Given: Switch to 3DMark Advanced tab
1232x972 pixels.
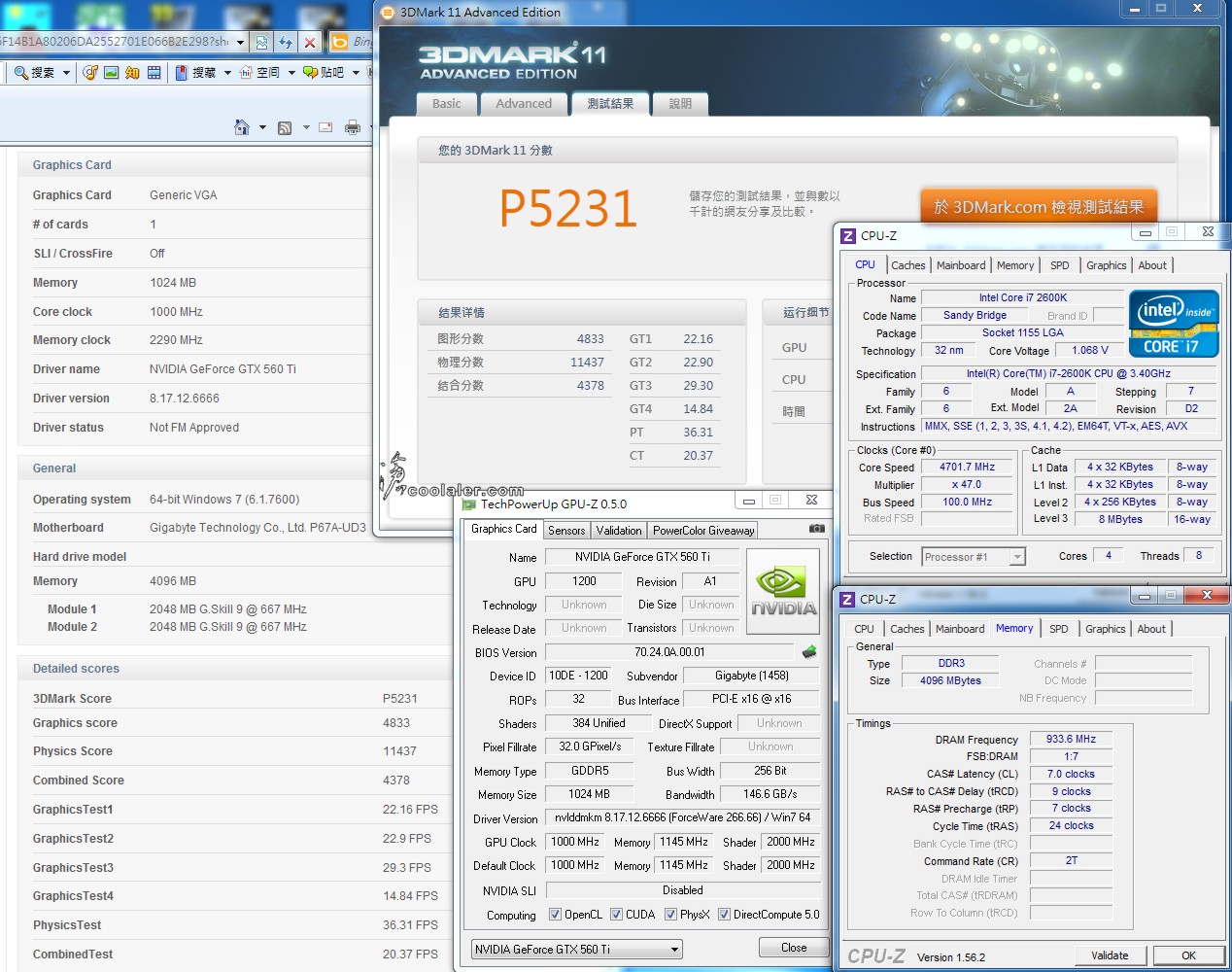Looking at the screenshot, I should tap(523, 104).
